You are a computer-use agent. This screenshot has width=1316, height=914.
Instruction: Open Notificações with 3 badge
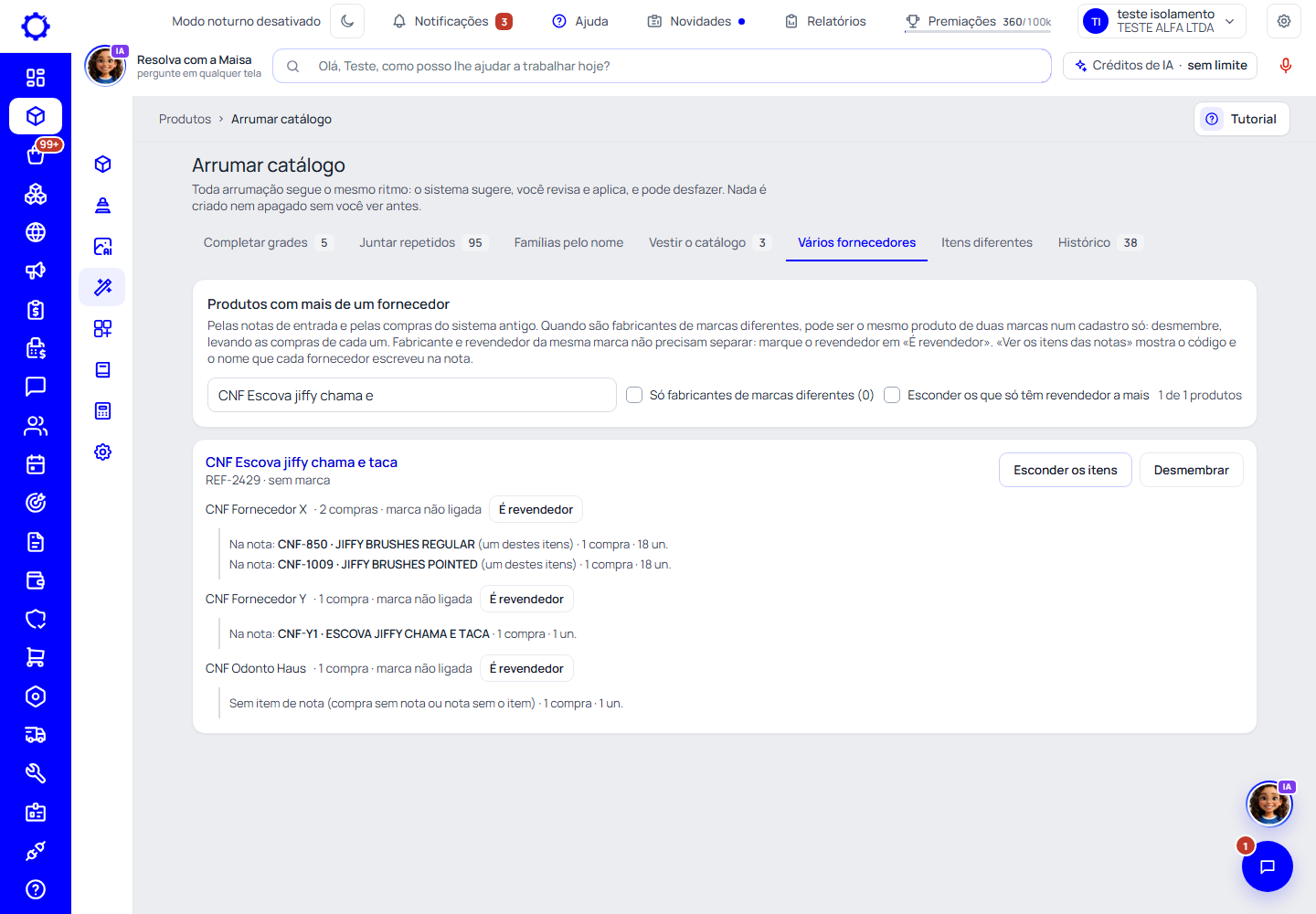pyautogui.click(x=451, y=21)
